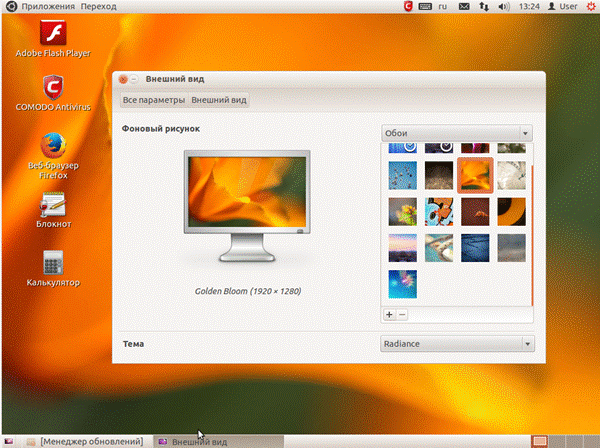
Task: Choose the dark blue water texture wallpaper
Action: tap(475, 248)
